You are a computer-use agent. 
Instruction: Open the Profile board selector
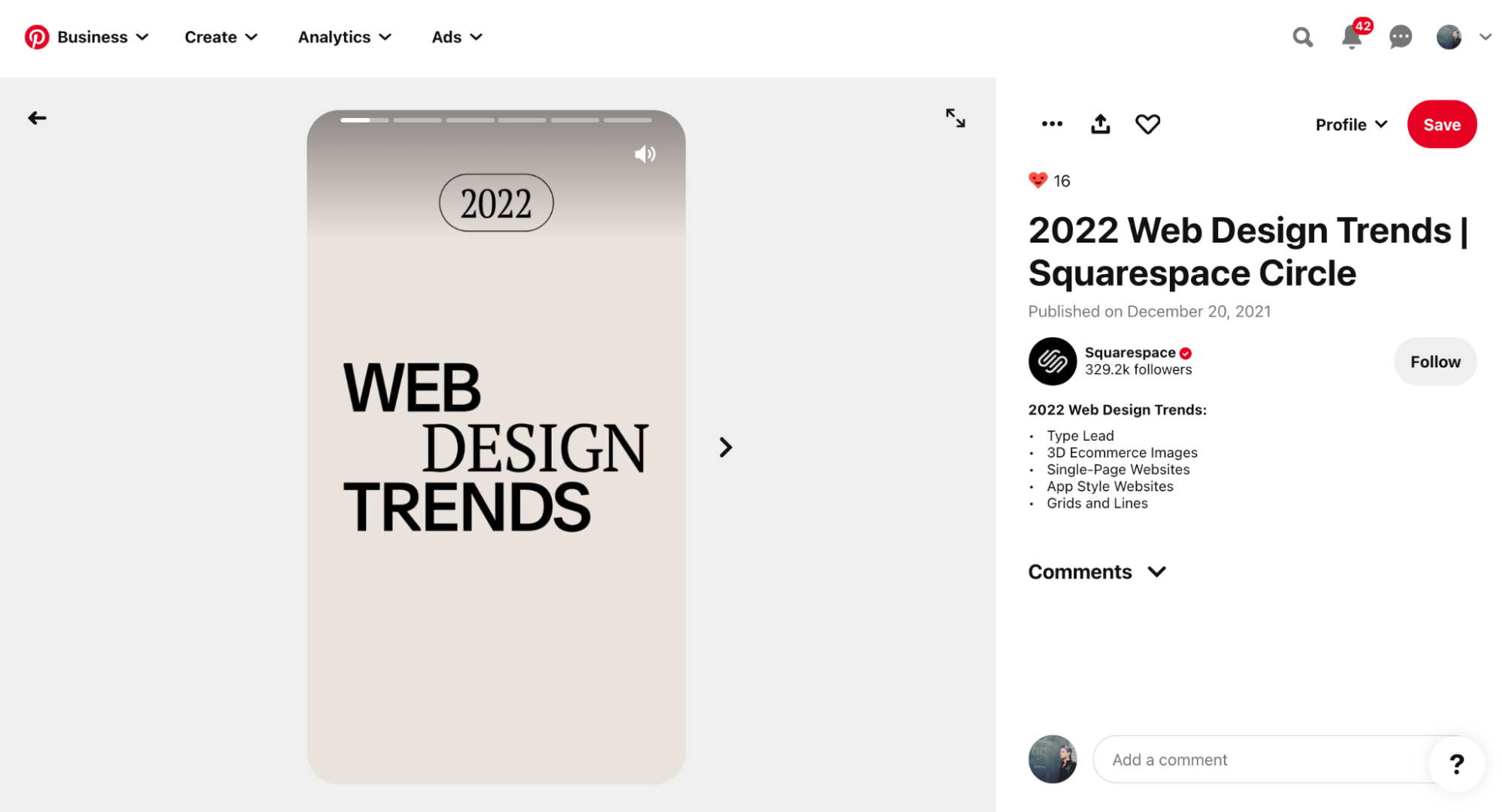tap(1350, 124)
